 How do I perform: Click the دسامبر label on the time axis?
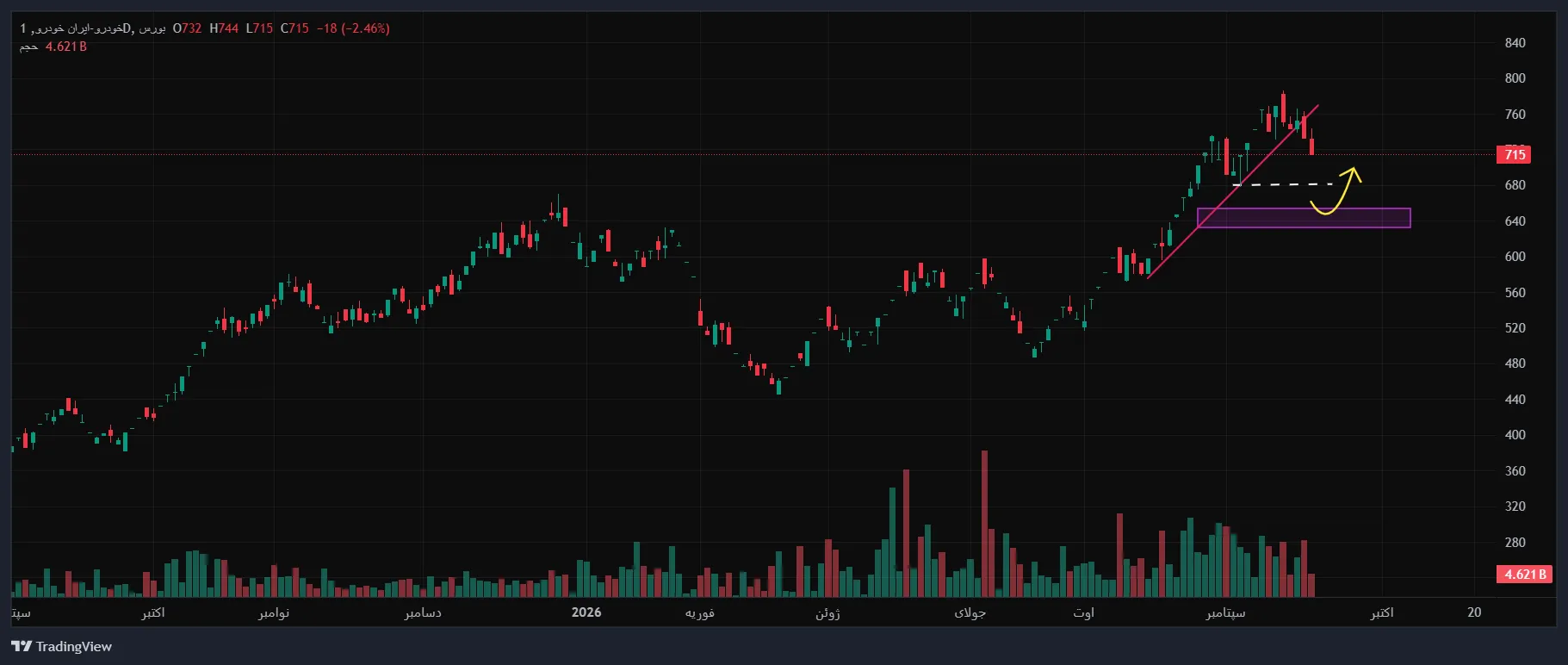click(x=423, y=612)
